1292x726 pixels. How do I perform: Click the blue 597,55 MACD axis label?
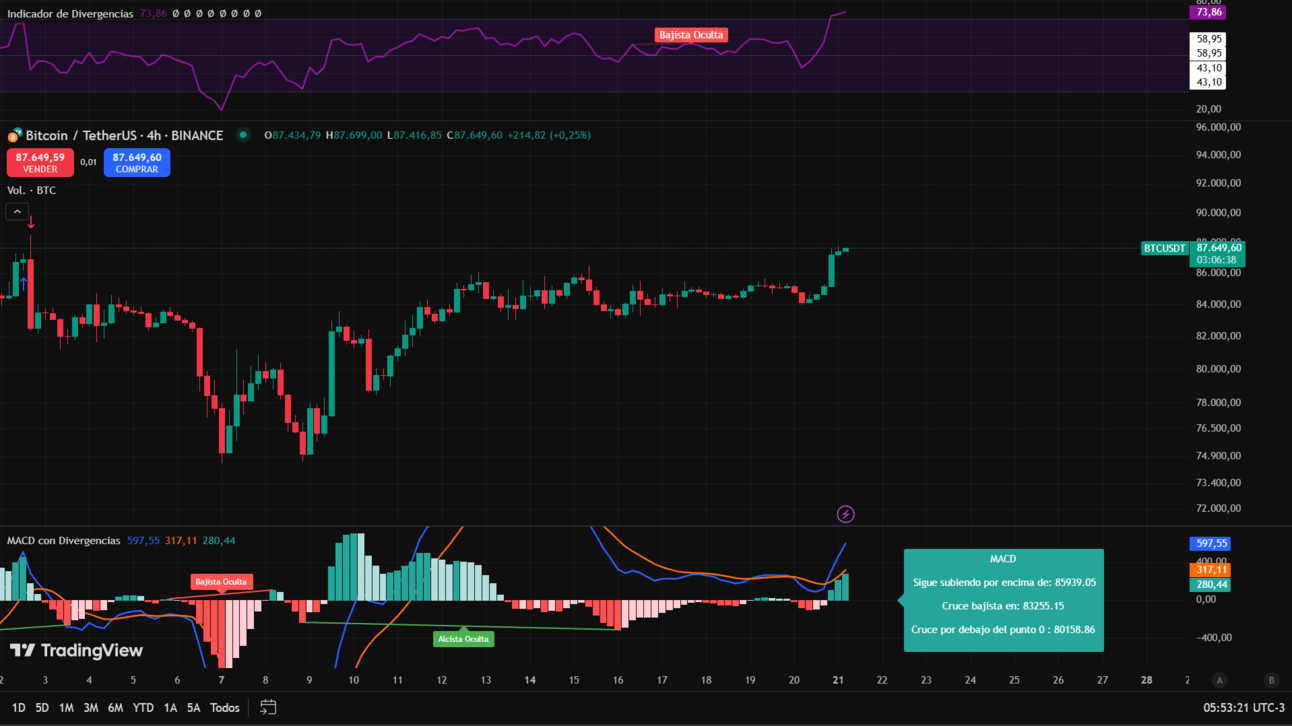click(x=1210, y=544)
